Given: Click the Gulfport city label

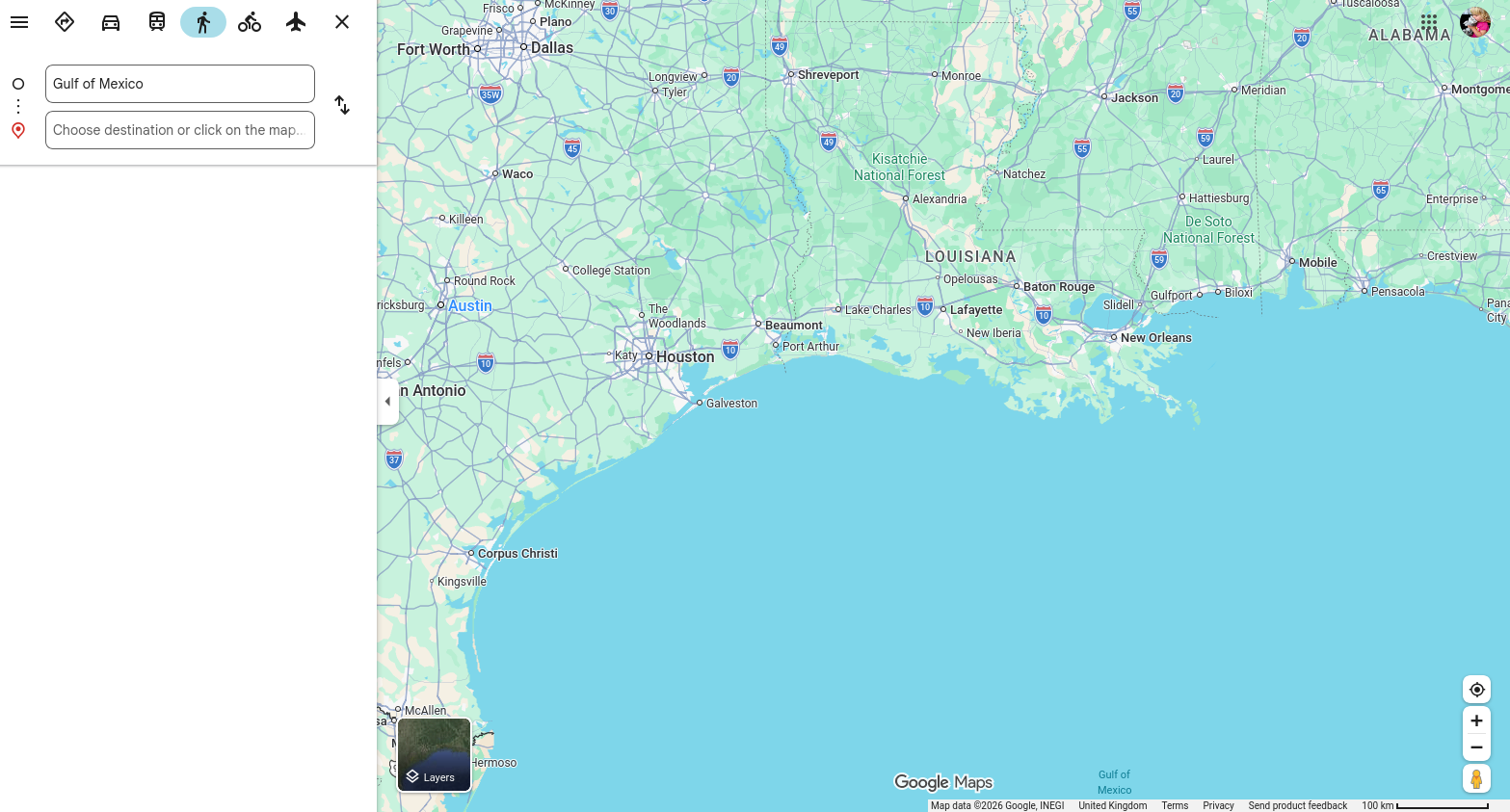Looking at the screenshot, I should click(x=1172, y=296).
